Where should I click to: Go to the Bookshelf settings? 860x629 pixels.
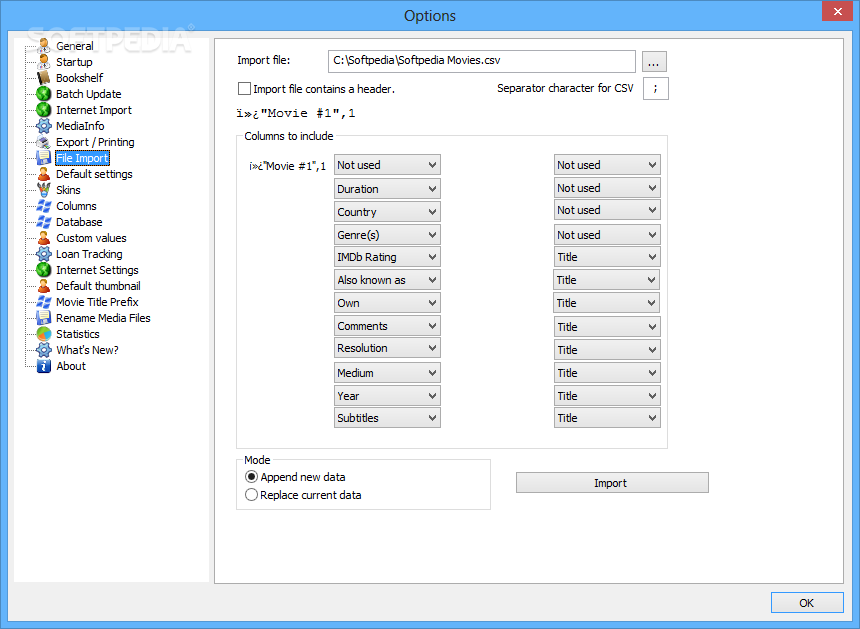pyautogui.click(x=80, y=78)
